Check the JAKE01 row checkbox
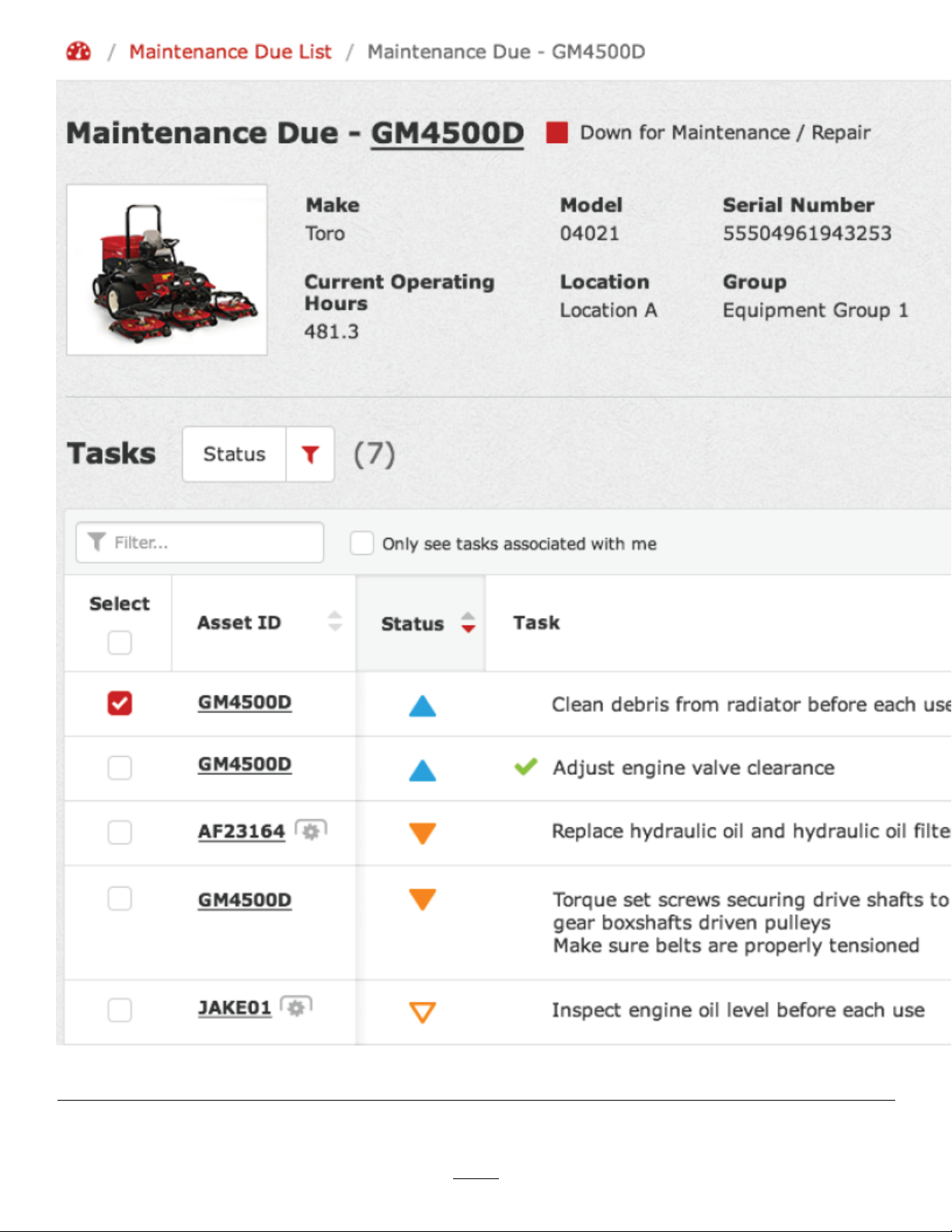The height and width of the screenshot is (1232, 952). pyautogui.click(x=120, y=1010)
